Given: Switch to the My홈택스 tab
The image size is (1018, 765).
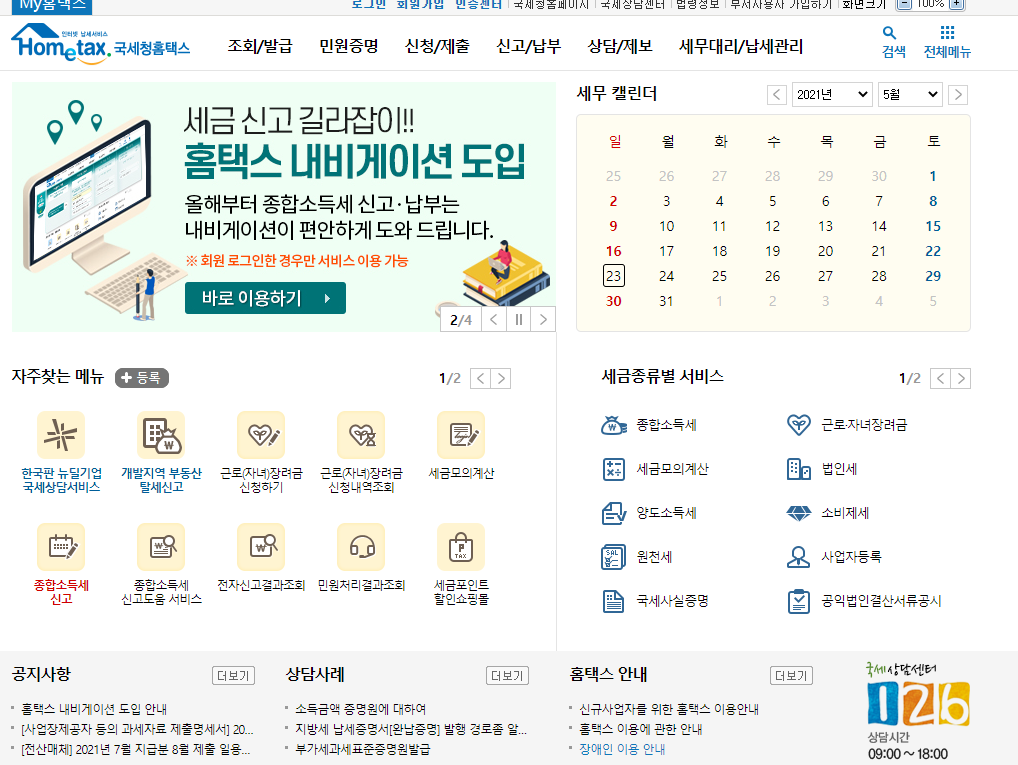Looking at the screenshot, I should 52,6.
